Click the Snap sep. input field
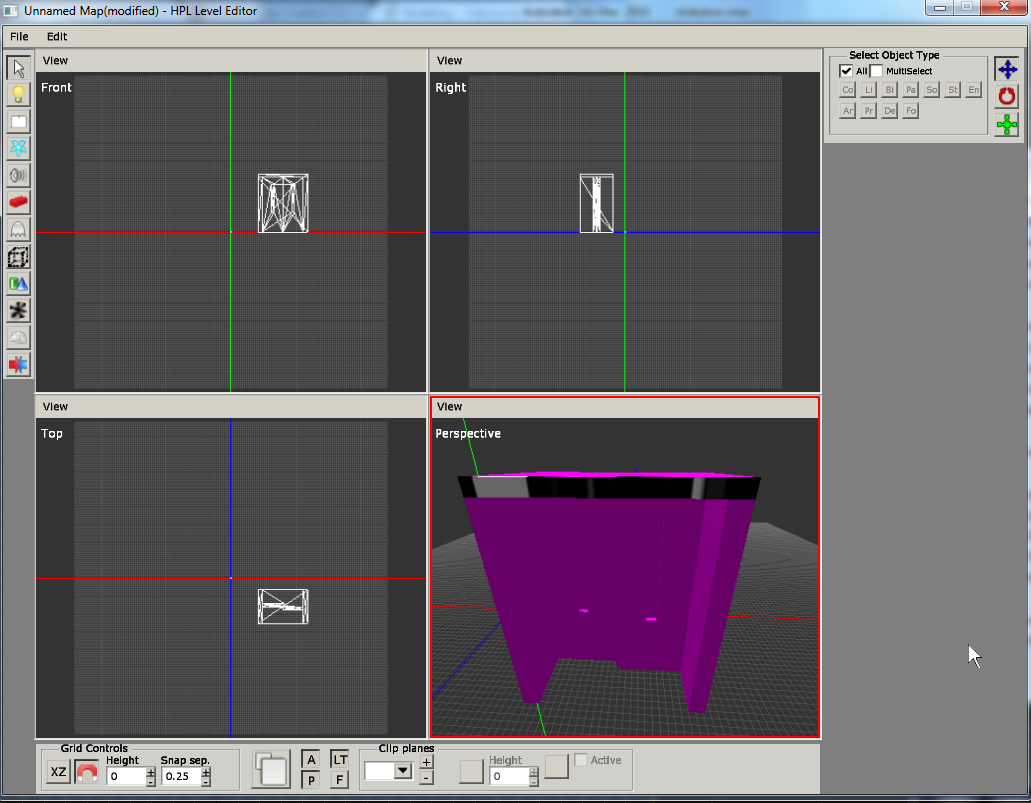The width and height of the screenshot is (1031, 803). 178,776
